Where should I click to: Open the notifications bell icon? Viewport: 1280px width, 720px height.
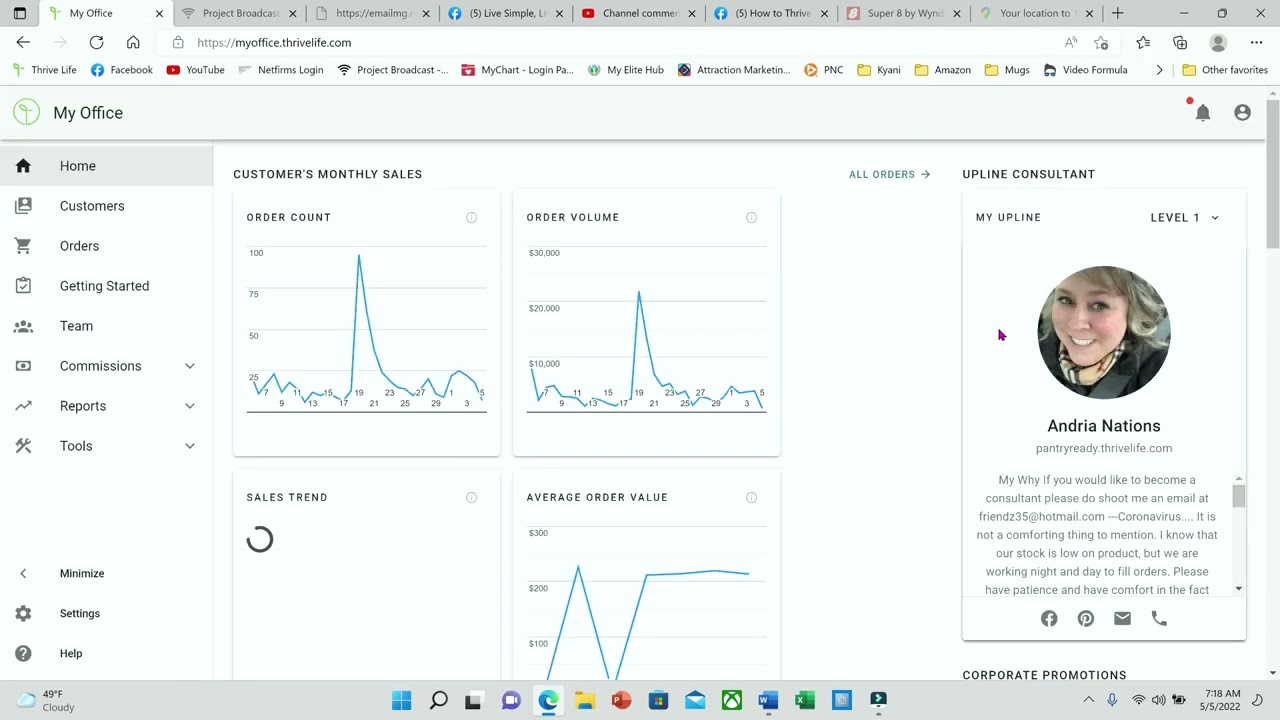click(1203, 113)
